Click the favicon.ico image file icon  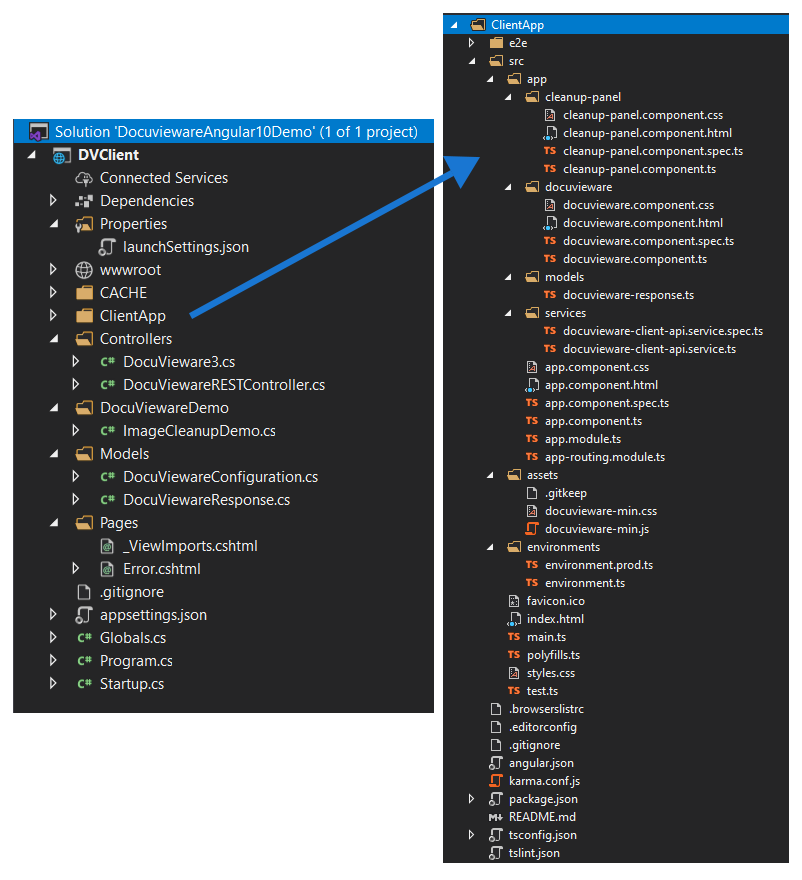tap(514, 601)
